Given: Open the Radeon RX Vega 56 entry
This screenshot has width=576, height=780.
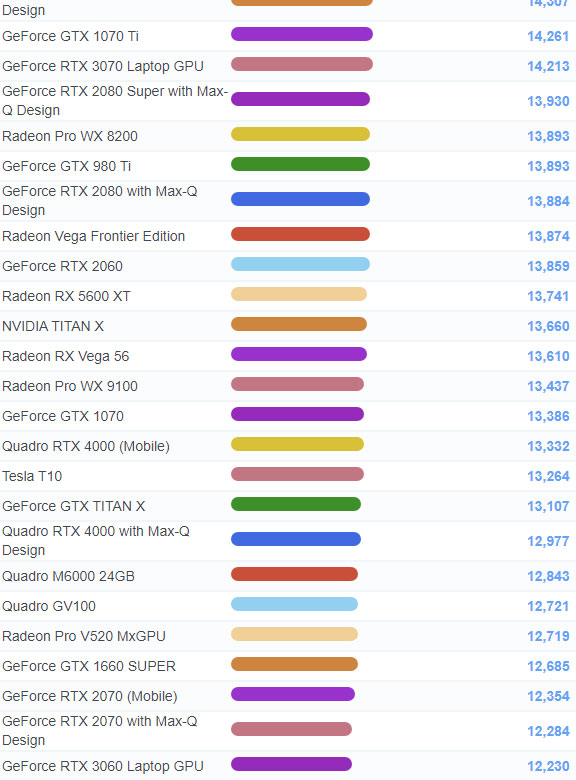Looking at the screenshot, I should point(66,356).
